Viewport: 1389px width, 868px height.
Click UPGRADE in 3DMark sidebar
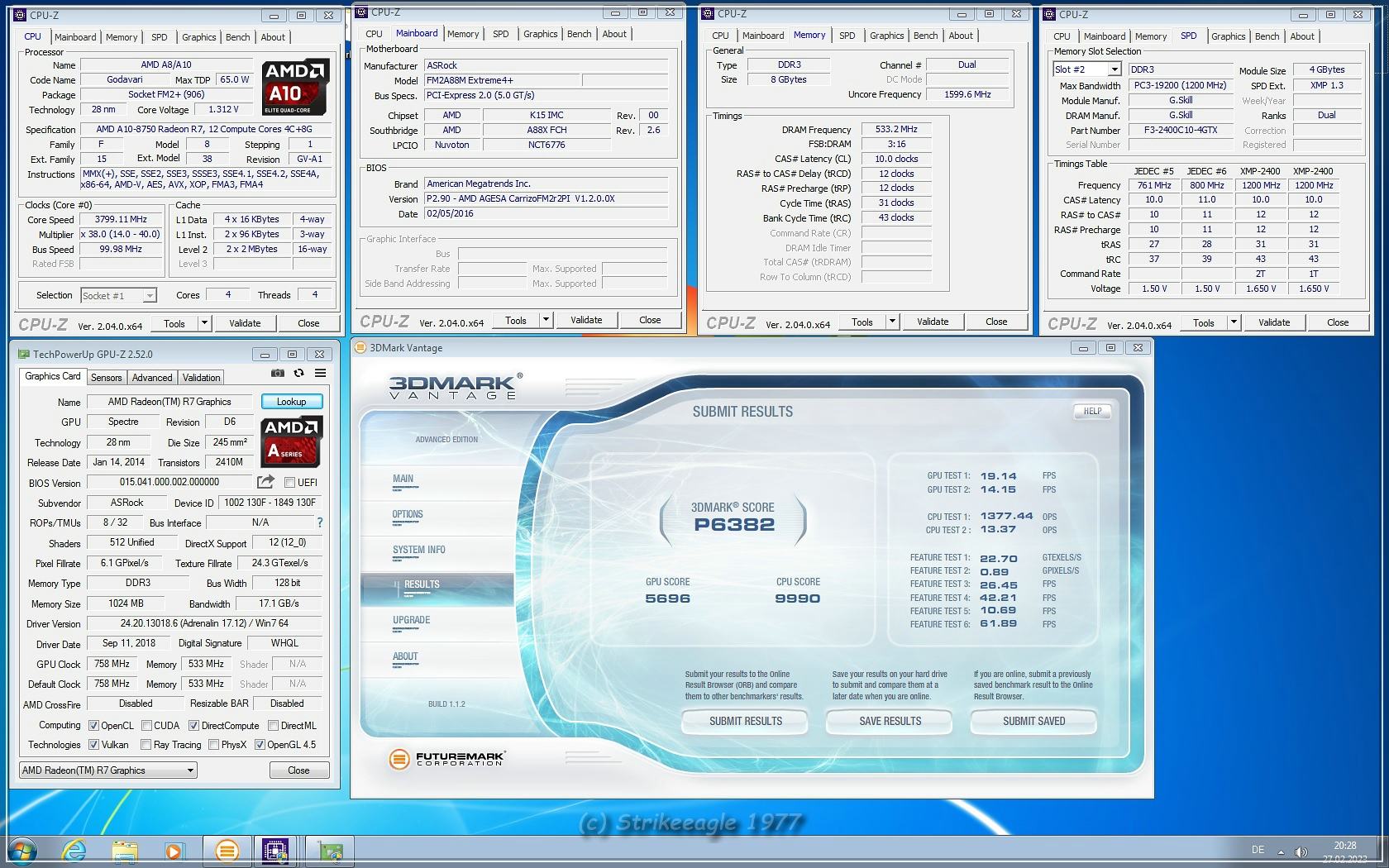coord(411,620)
